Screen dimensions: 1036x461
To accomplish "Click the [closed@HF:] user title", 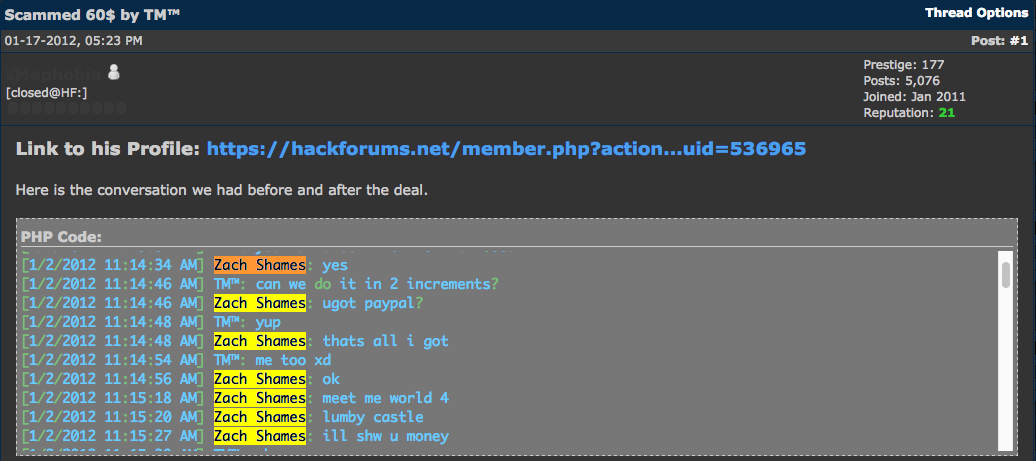I will point(46,92).
